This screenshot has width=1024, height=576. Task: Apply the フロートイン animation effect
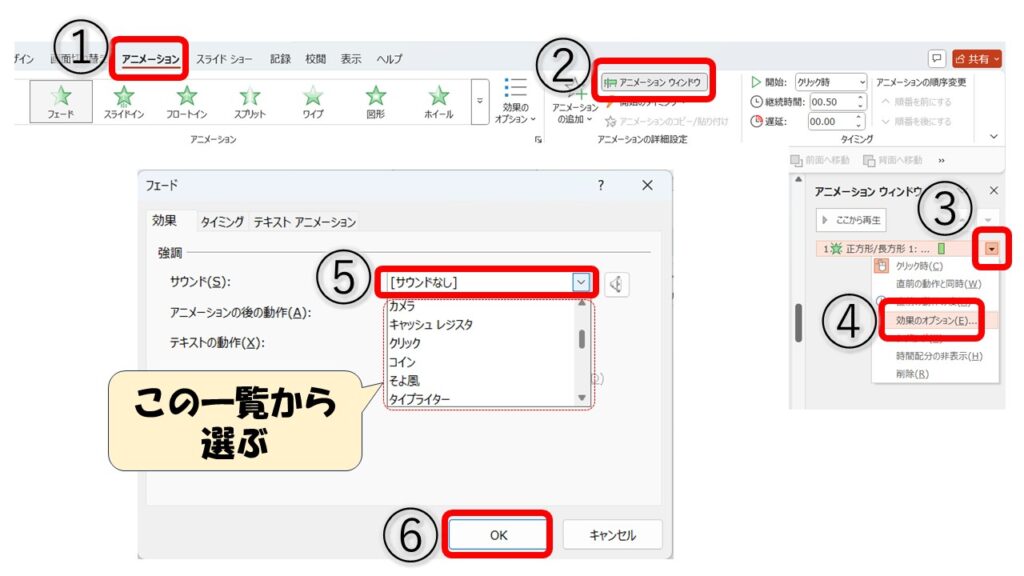[x=187, y=102]
